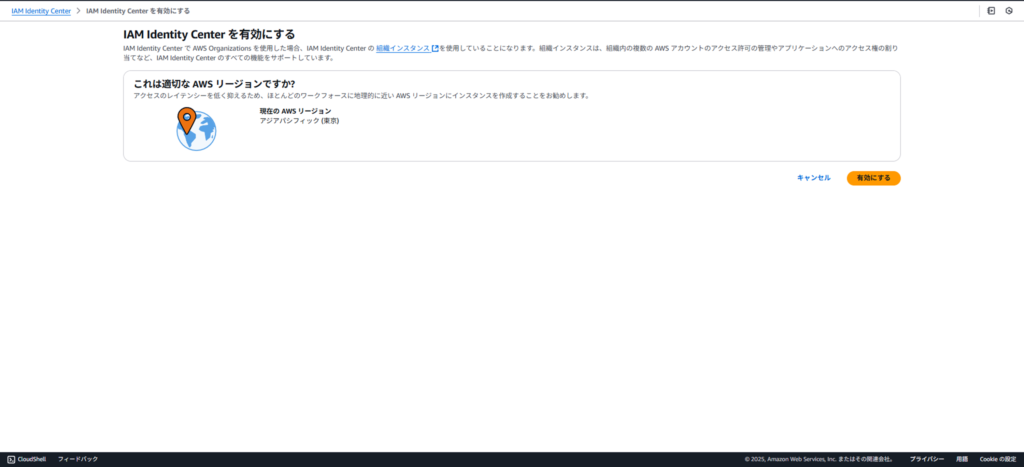Click the Amazon Web Services copyright text
1024x467 pixels.
point(819,459)
